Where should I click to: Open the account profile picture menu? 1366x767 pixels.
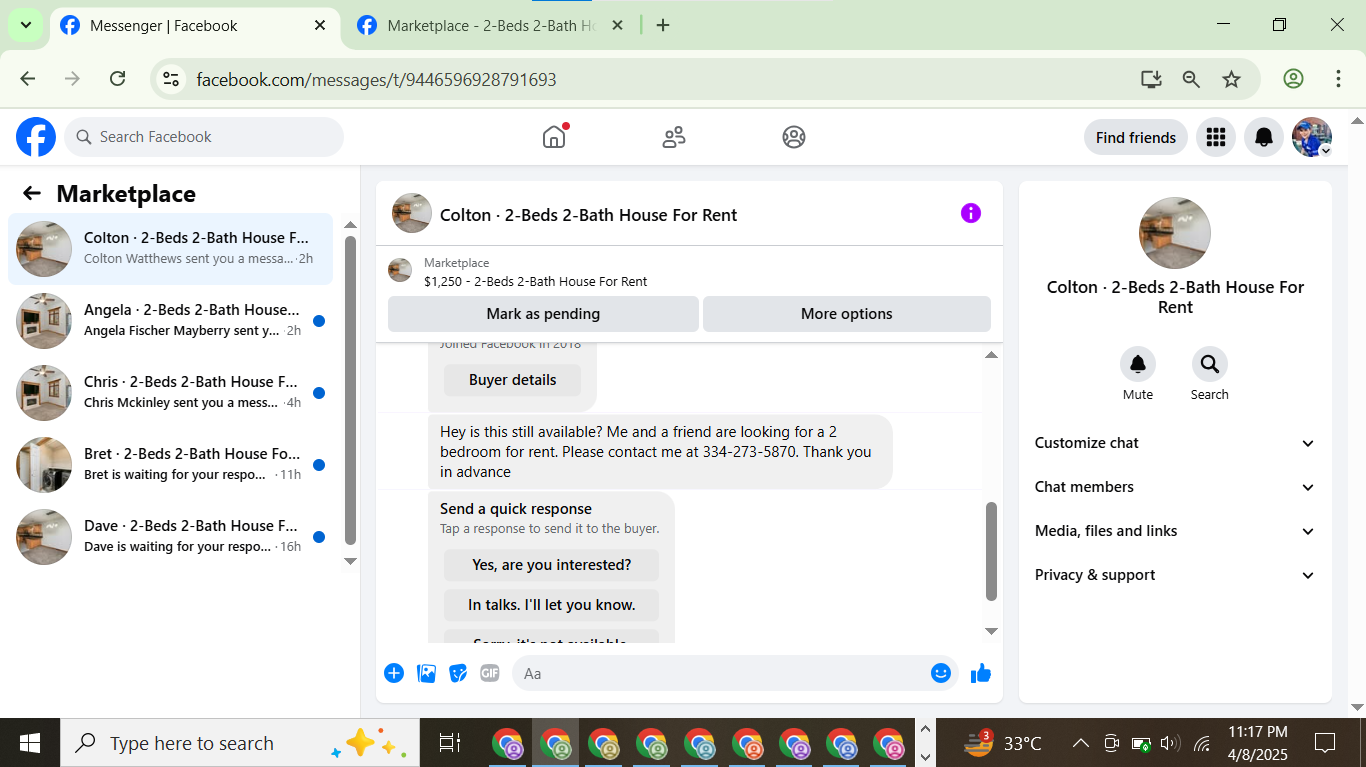tap(1312, 137)
